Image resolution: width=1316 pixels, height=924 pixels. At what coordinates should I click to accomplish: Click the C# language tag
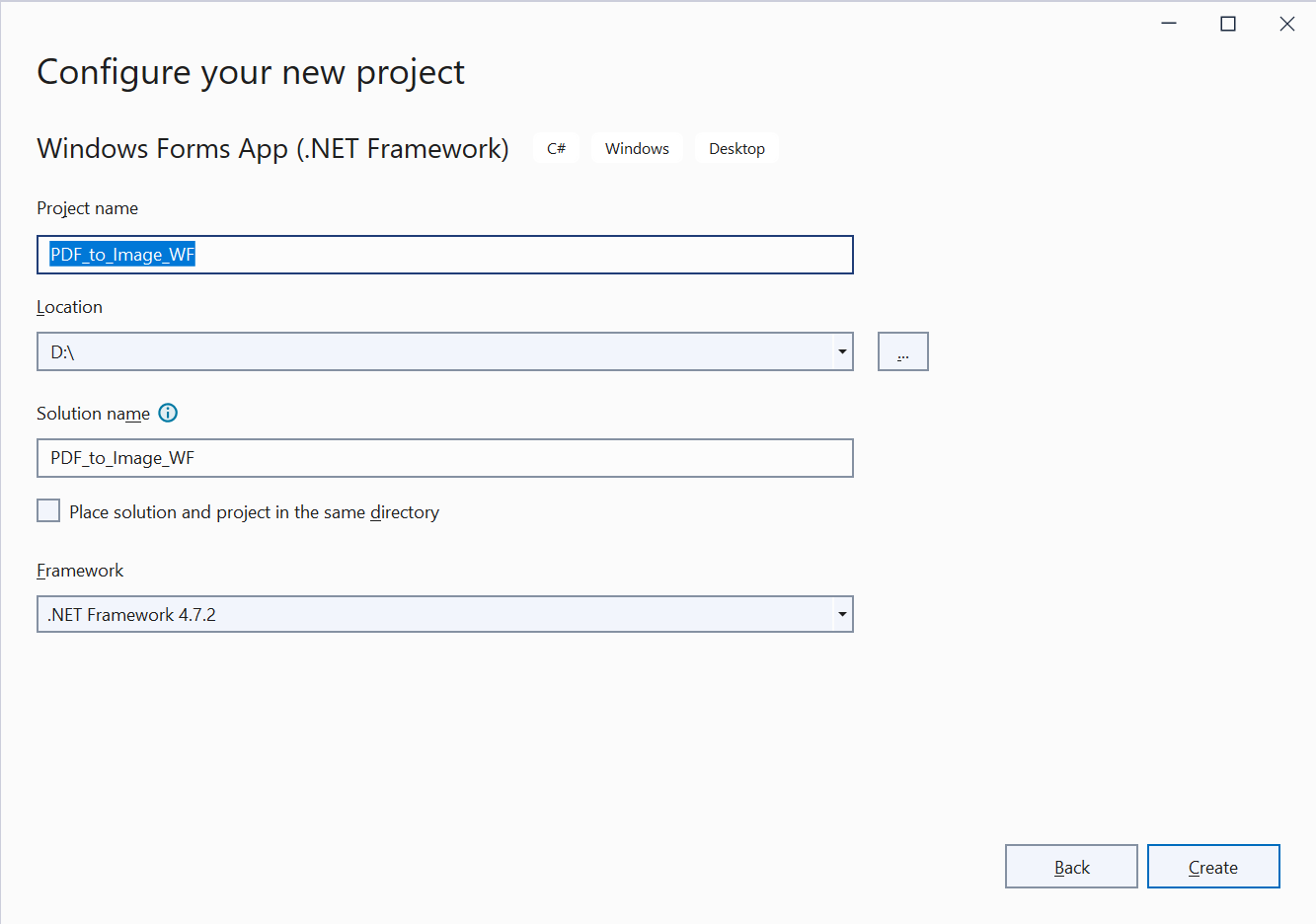557,148
